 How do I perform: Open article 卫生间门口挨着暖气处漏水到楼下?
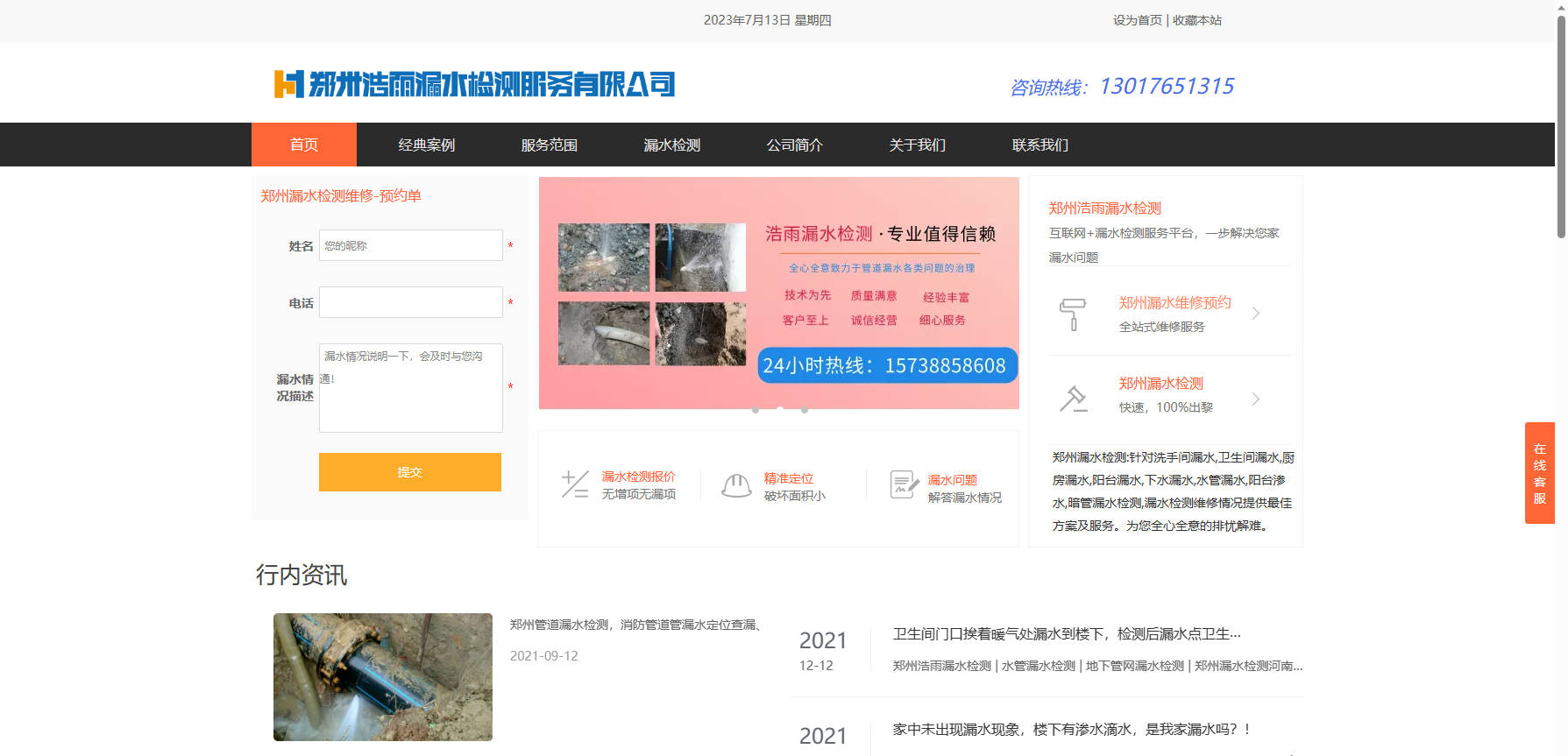pyautogui.click(x=1067, y=634)
